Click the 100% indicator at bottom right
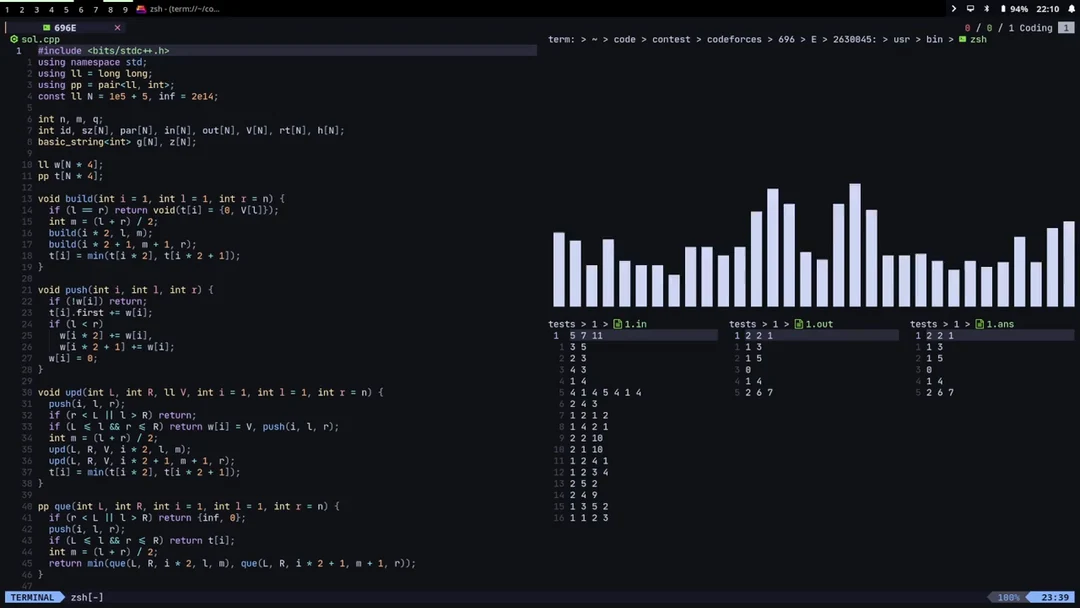This screenshot has width=1080, height=608. 1010,597
